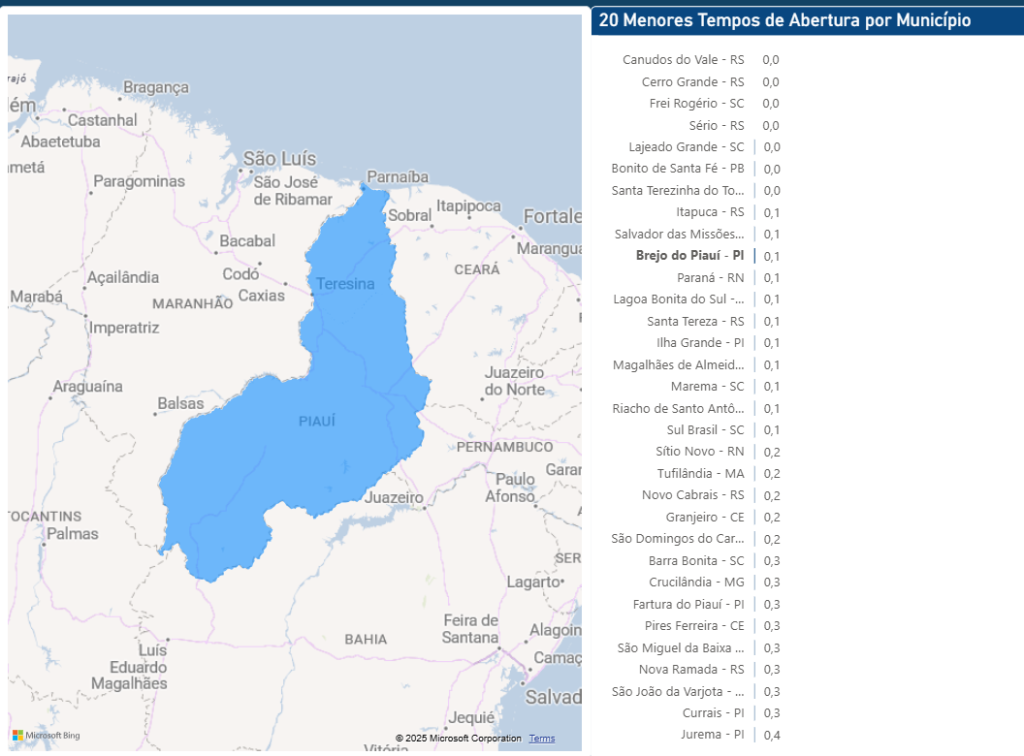Image resolution: width=1024 pixels, height=756 pixels.
Task: Click the Microsoft Corporation copyright text
Action: click(x=458, y=739)
